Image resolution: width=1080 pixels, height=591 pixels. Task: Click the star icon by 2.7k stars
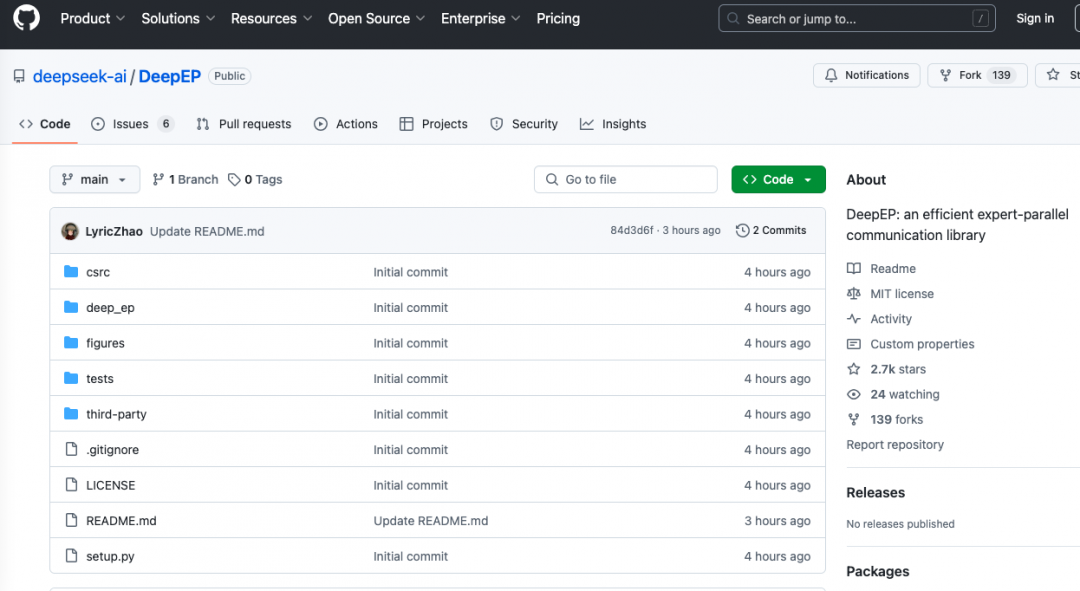pyautogui.click(x=853, y=369)
